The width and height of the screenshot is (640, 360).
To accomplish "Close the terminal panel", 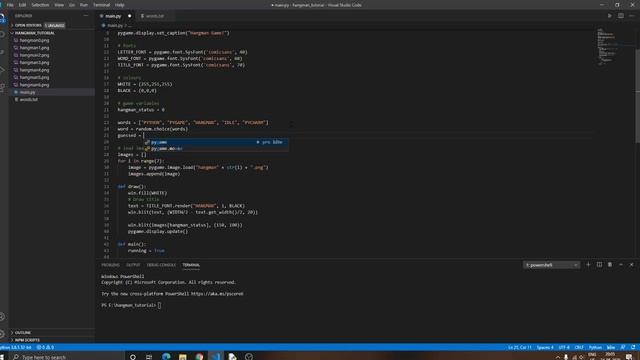I will tap(631, 265).
